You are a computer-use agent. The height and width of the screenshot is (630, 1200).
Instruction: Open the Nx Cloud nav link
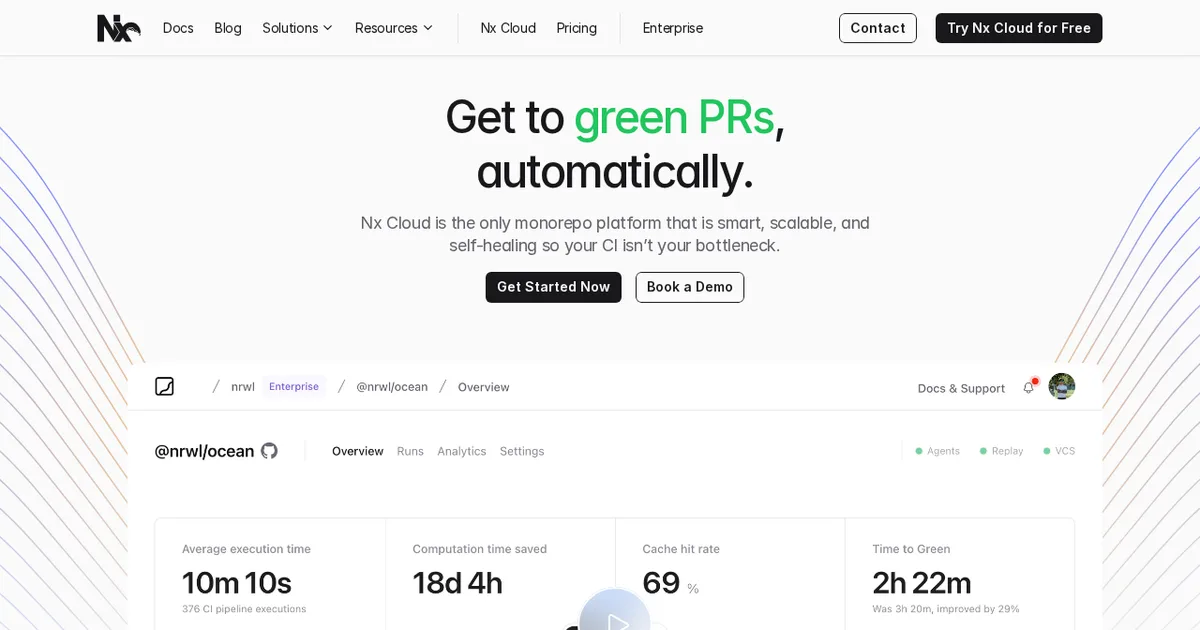click(508, 28)
